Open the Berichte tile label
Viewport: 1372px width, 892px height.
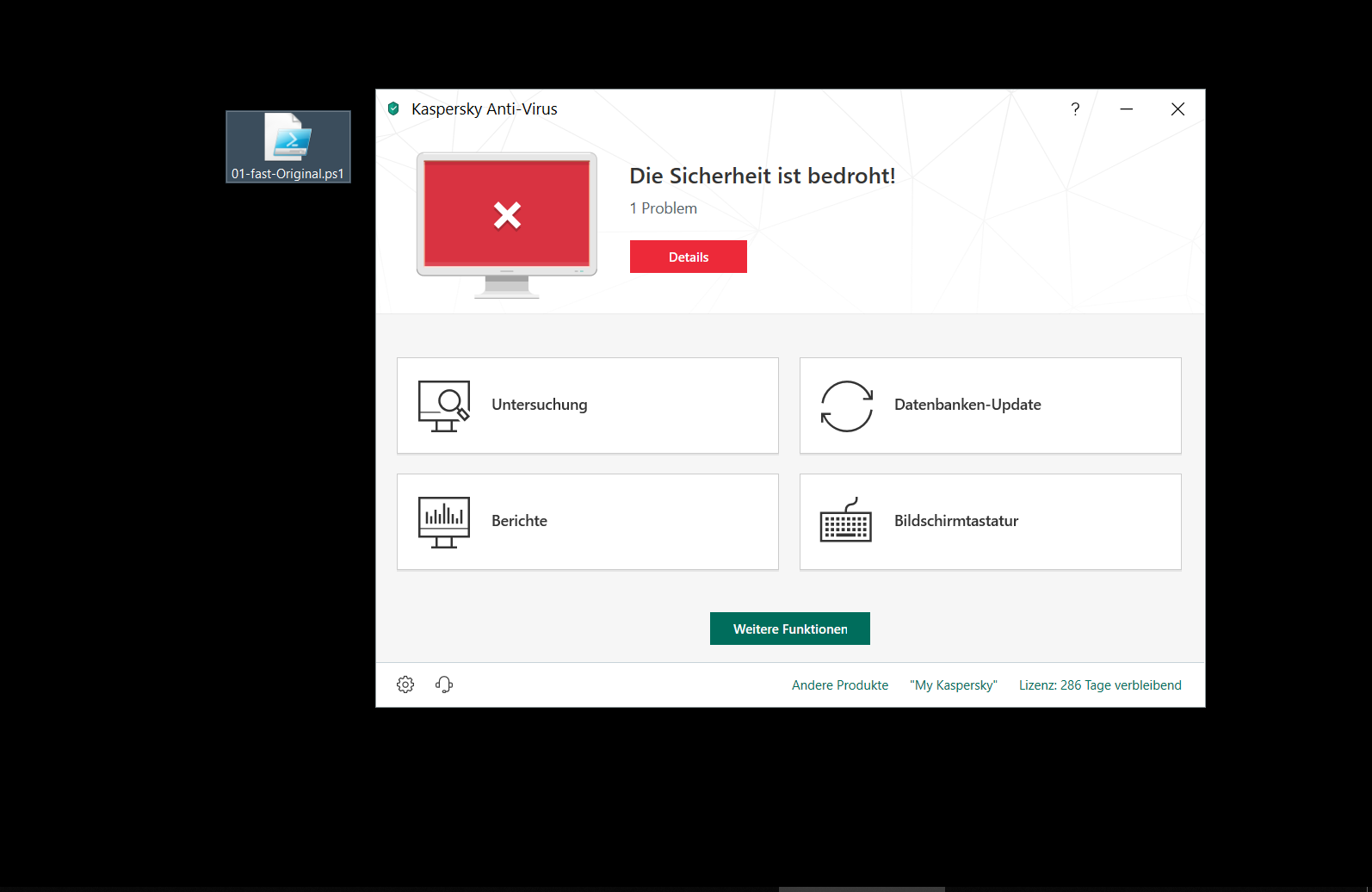[x=519, y=521]
